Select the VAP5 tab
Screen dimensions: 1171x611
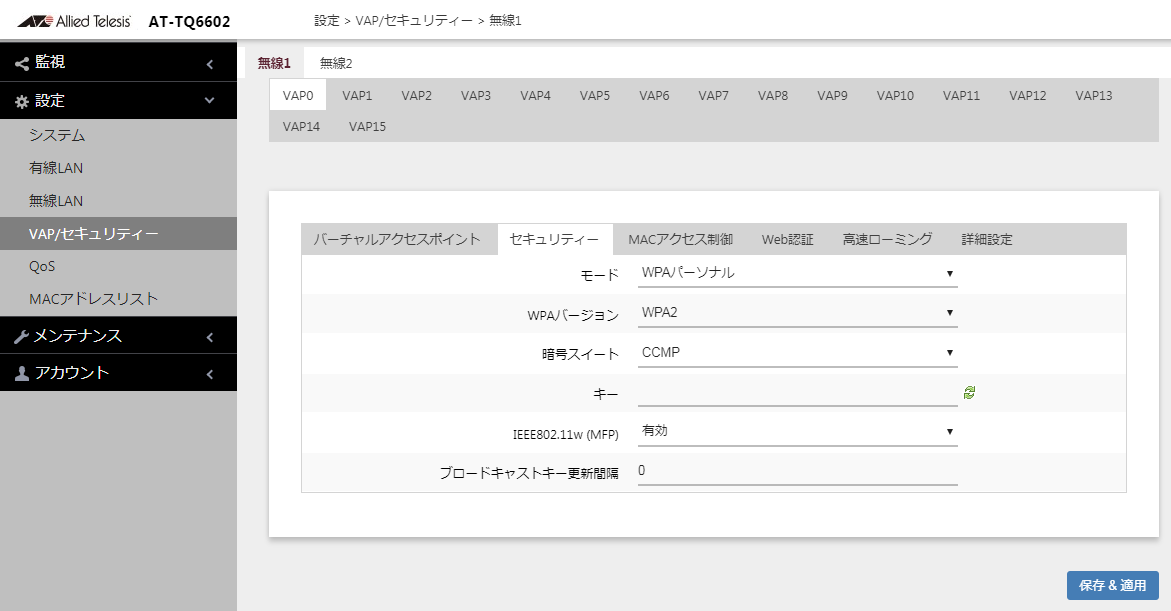pos(594,96)
